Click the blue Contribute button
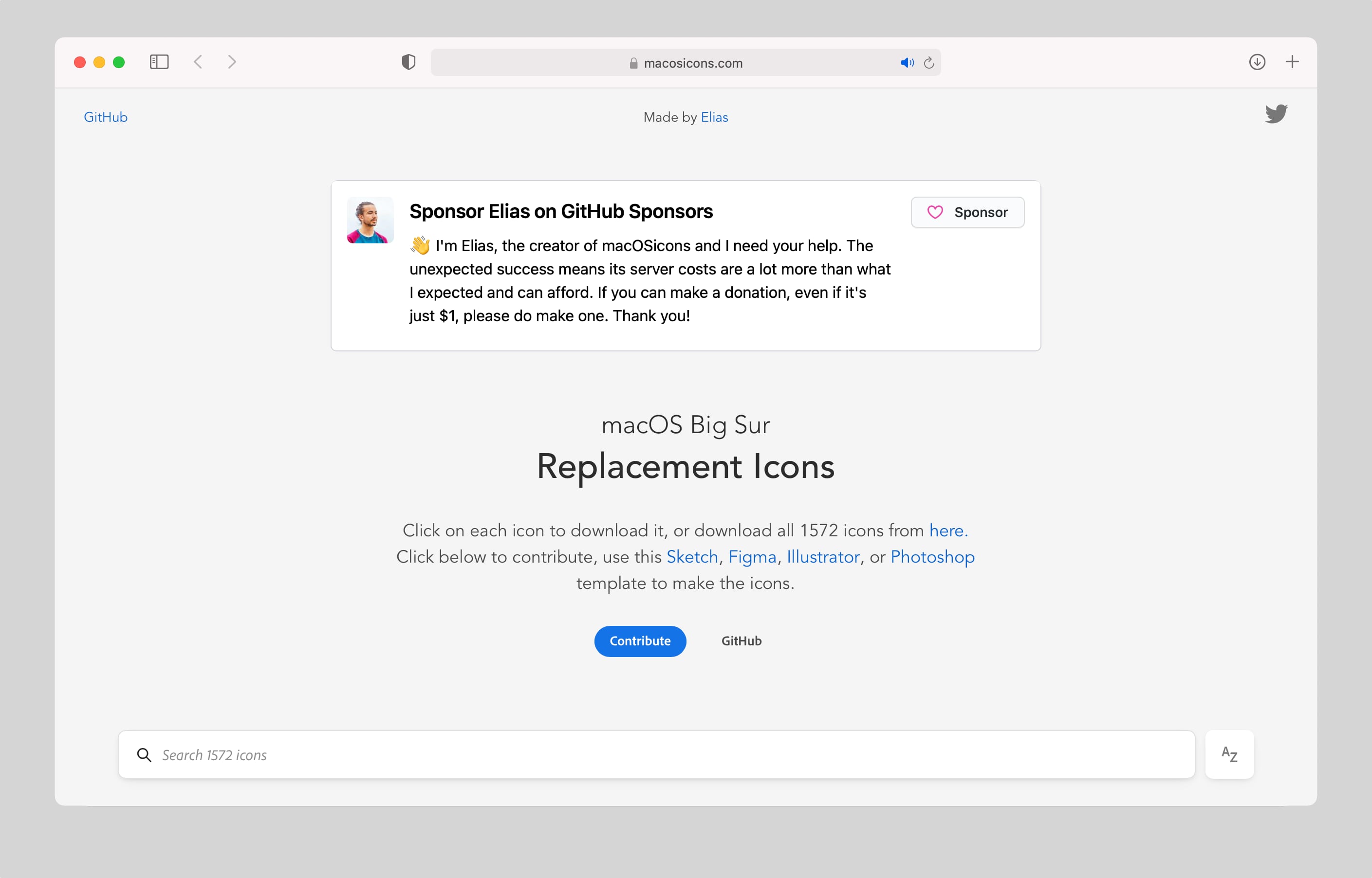 [640, 641]
